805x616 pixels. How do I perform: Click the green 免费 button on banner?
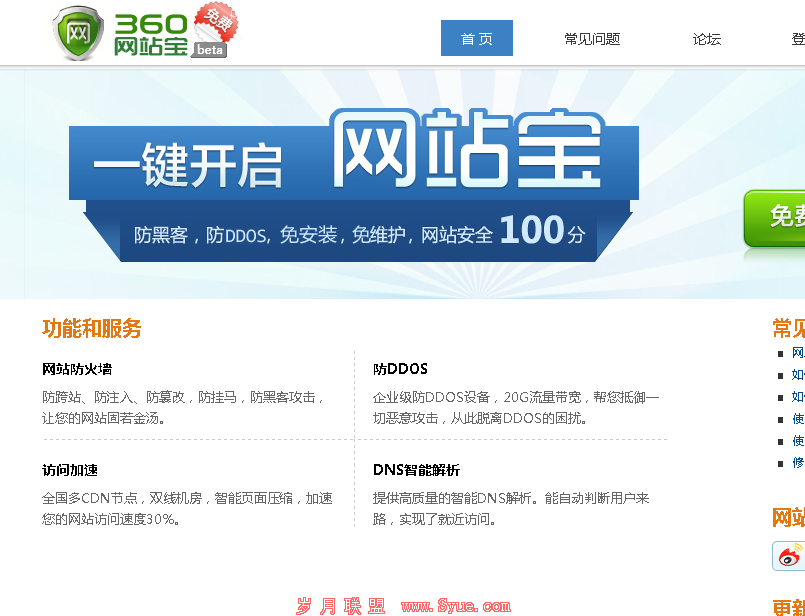775,218
